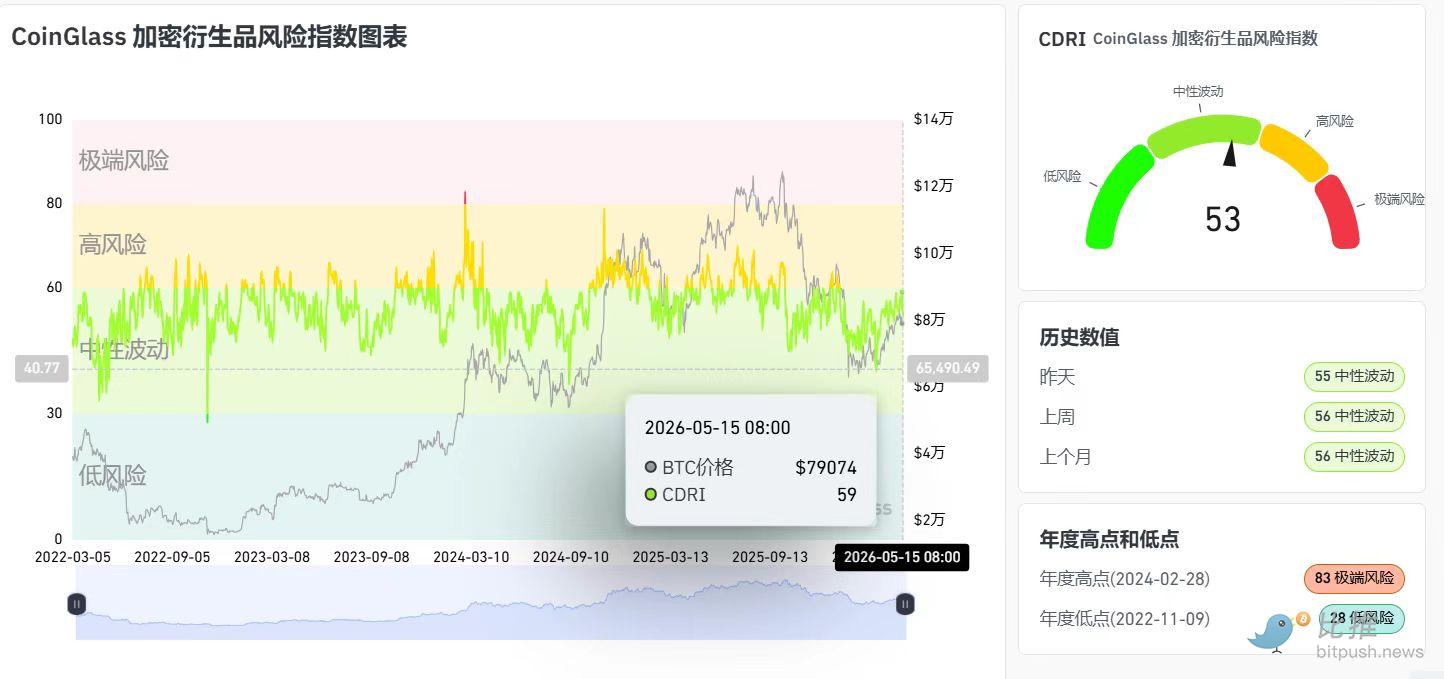Click the gauge value 53

click(x=1222, y=219)
